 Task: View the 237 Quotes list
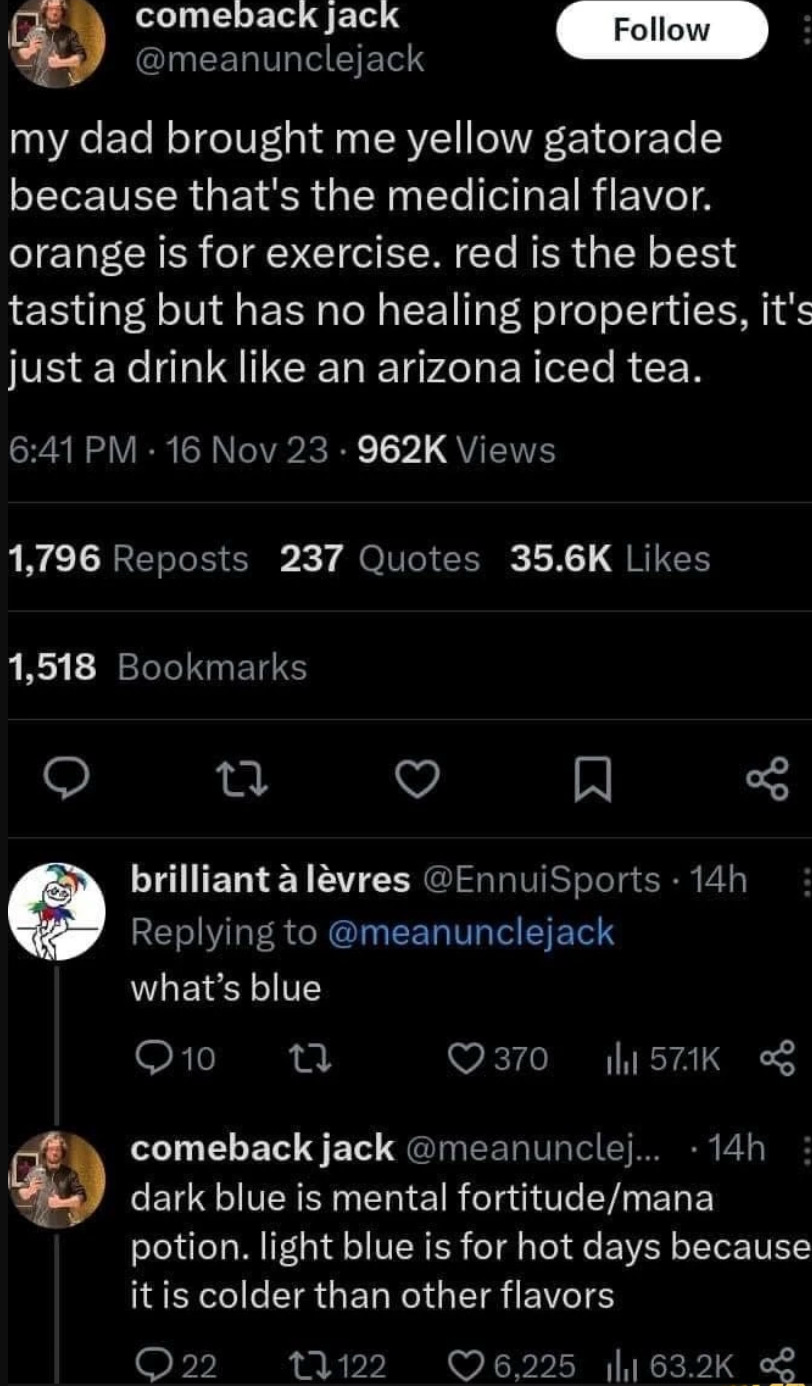(380, 559)
